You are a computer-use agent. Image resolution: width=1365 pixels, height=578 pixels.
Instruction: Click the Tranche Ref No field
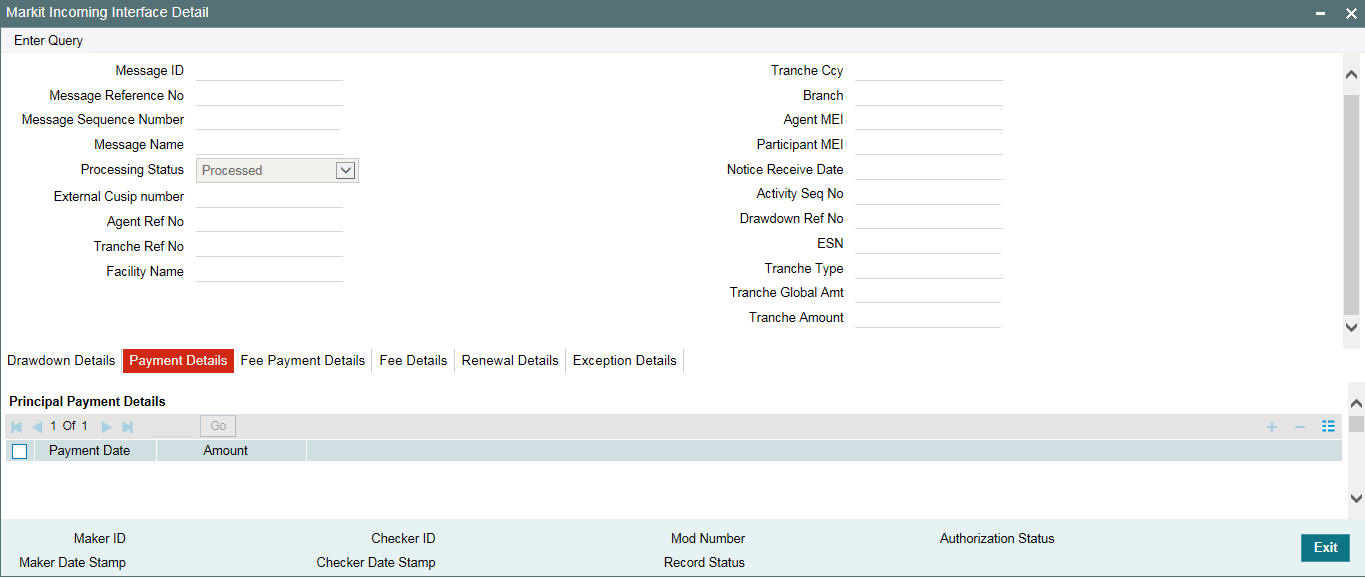269,246
